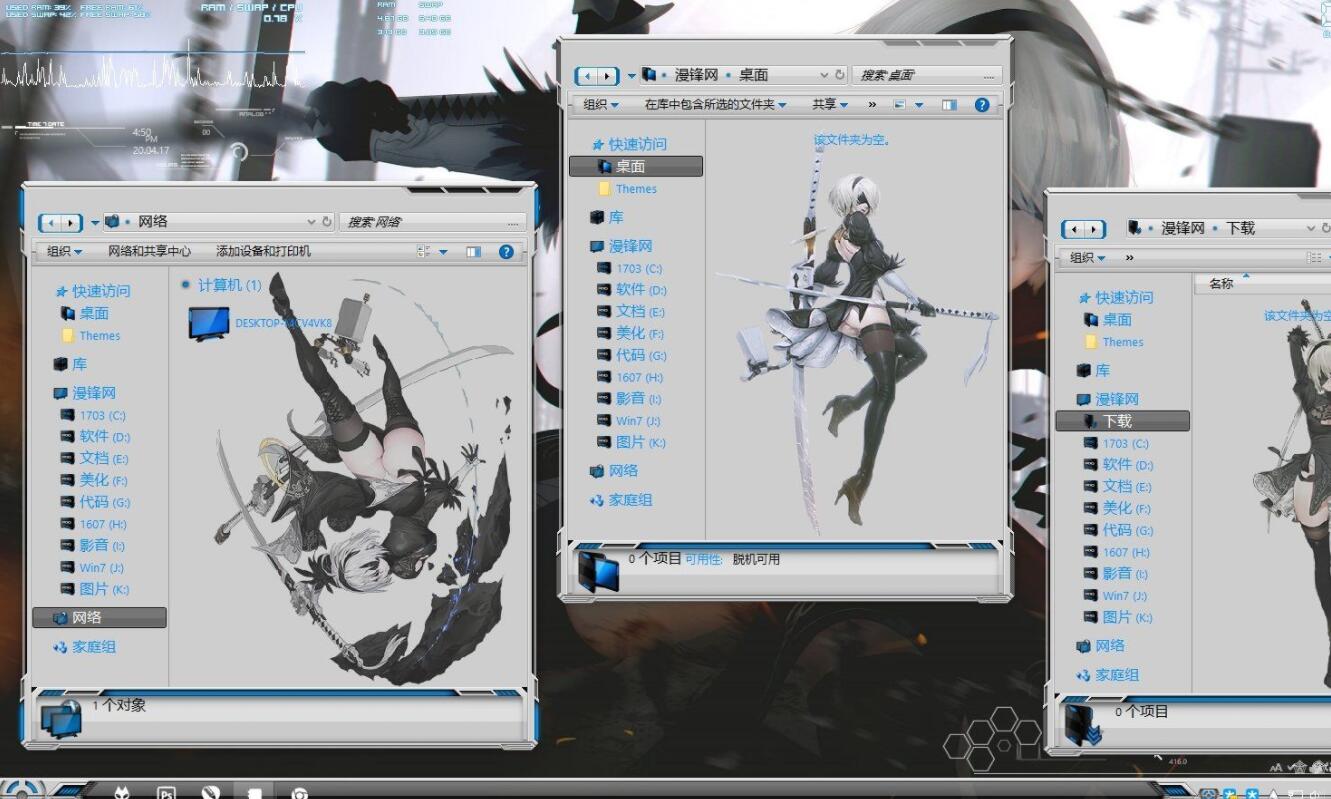Click 名称 column header in 下载 window

pos(1221,284)
